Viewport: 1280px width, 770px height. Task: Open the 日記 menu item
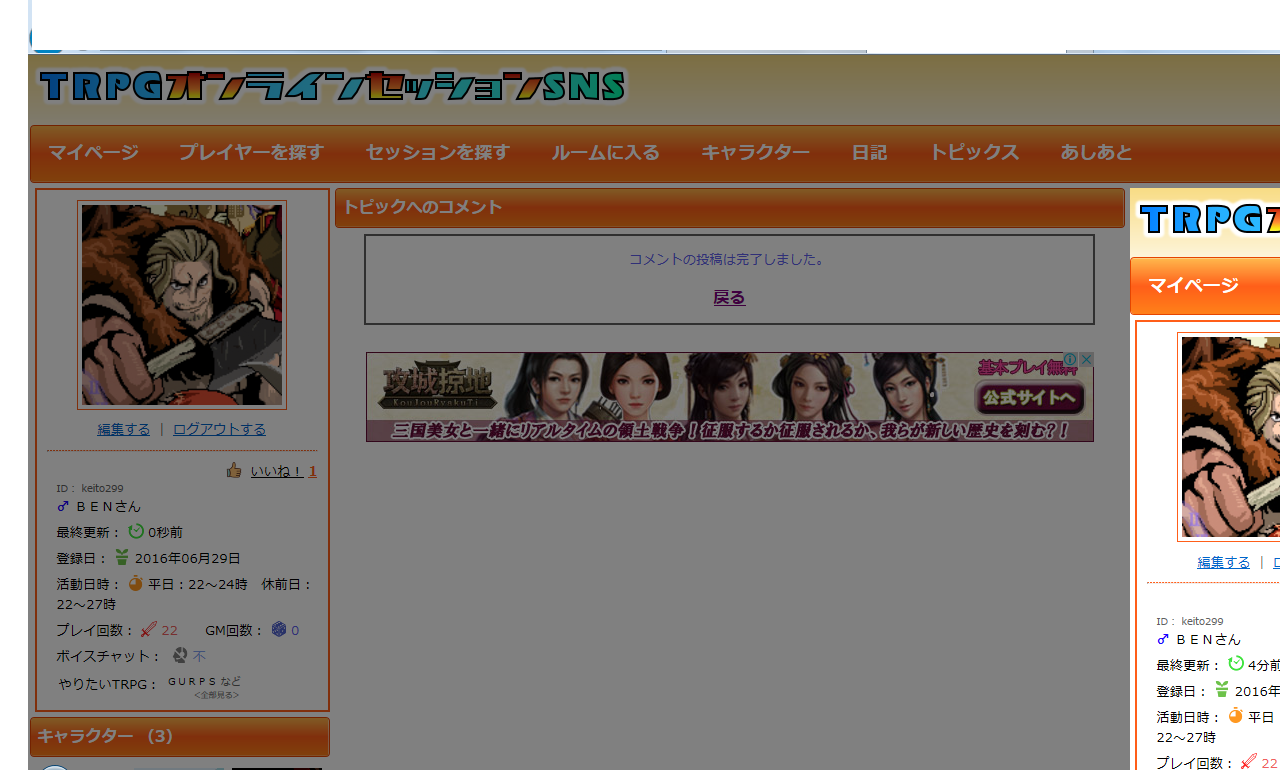pyautogui.click(x=869, y=153)
